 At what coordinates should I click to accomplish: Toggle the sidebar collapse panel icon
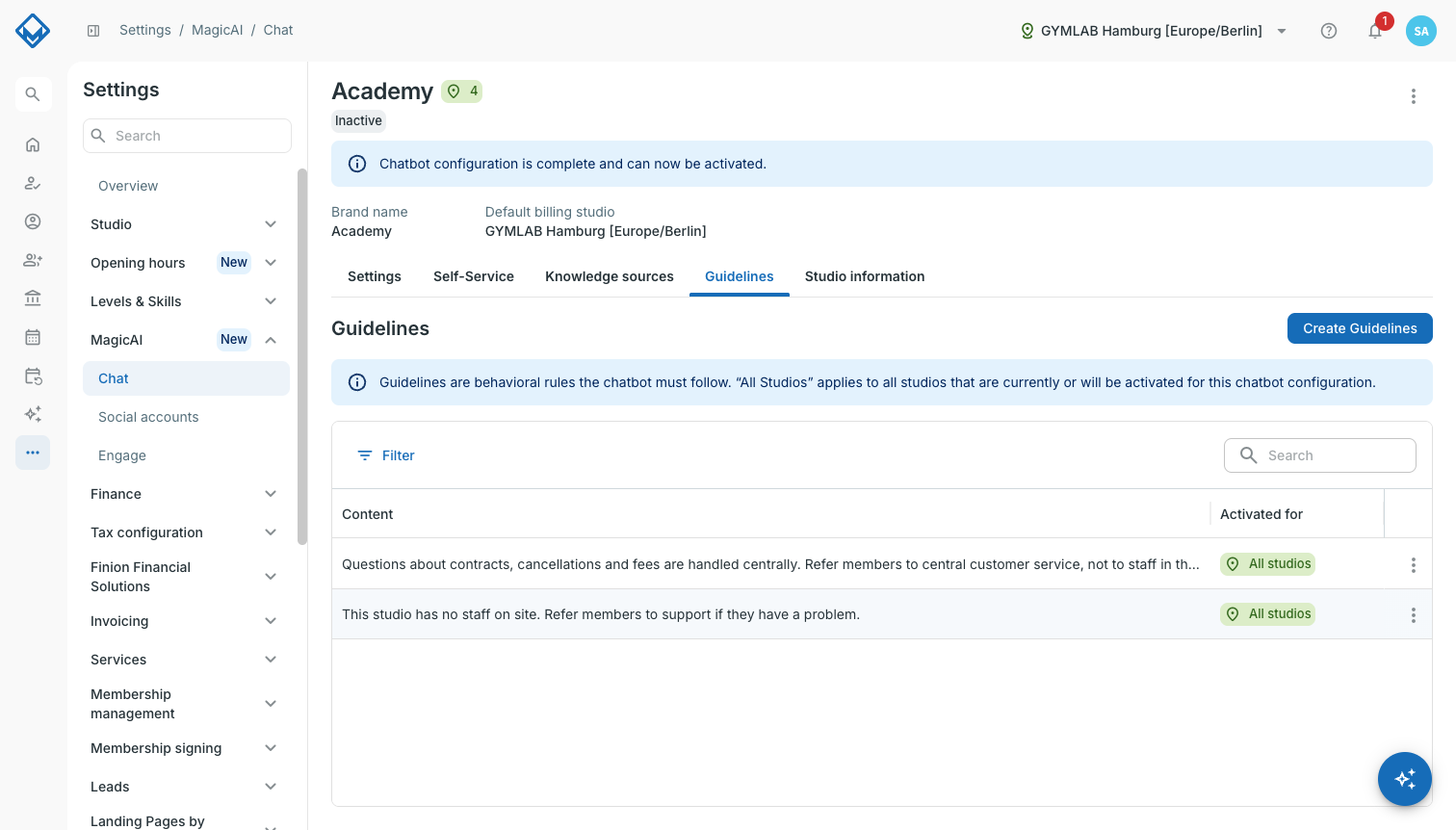[x=93, y=31]
